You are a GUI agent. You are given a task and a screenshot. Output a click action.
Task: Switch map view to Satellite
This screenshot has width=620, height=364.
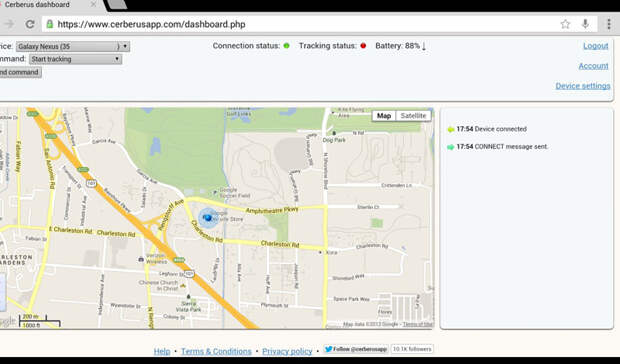(413, 116)
